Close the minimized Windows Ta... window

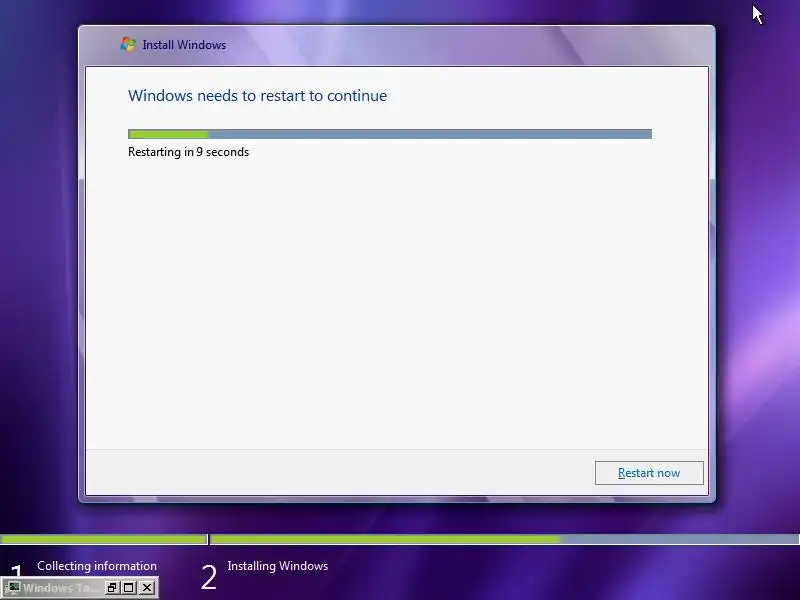tap(147, 588)
